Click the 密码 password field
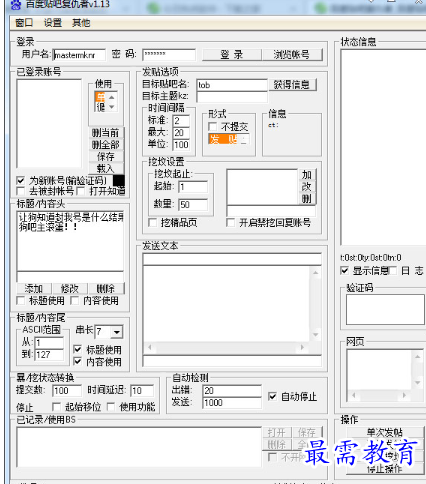 169,55
